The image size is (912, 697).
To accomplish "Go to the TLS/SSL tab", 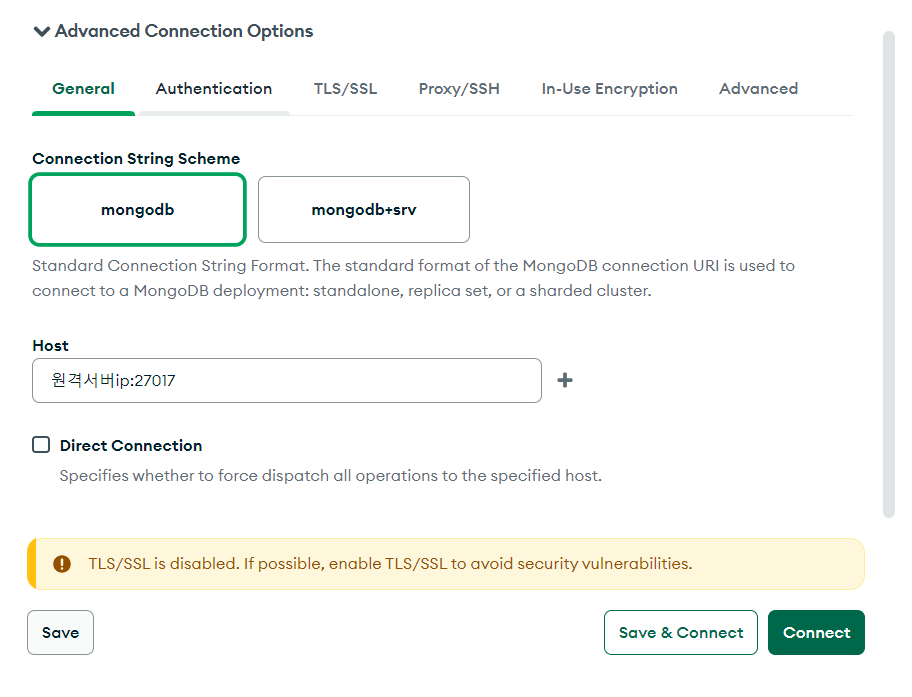I will point(345,89).
